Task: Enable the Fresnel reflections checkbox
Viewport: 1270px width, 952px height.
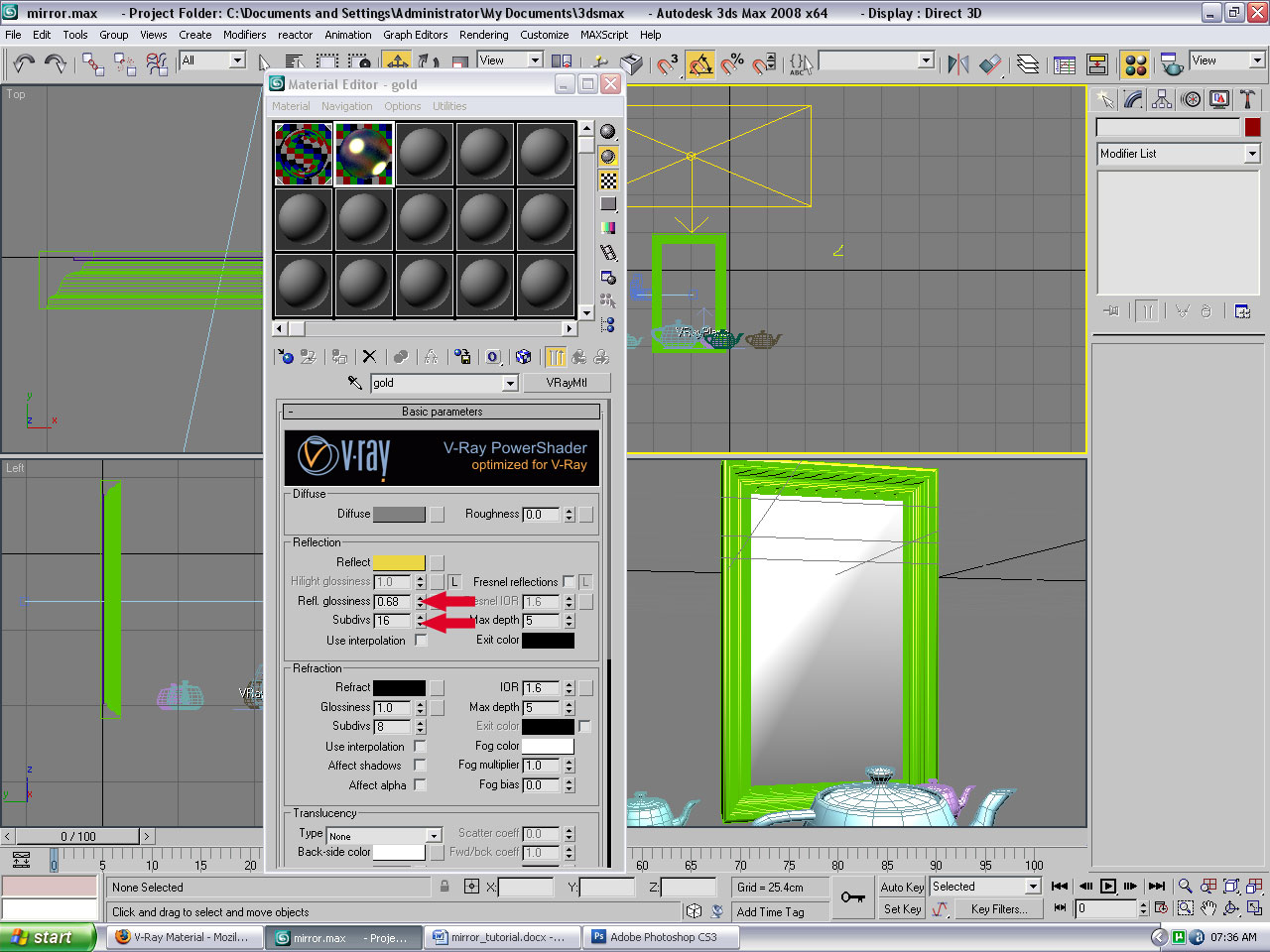Action: coord(569,582)
